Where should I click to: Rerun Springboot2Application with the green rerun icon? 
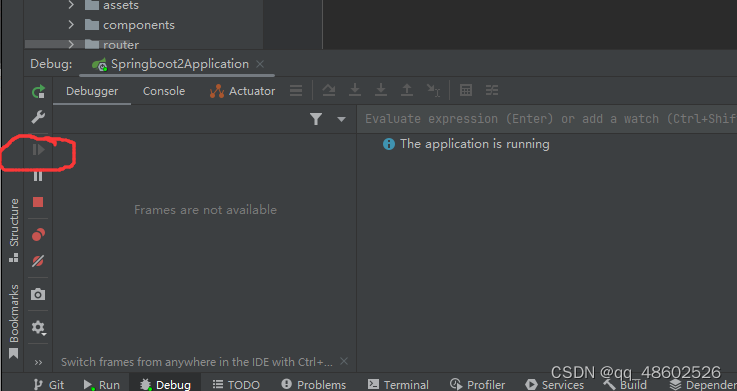tap(39, 91)
